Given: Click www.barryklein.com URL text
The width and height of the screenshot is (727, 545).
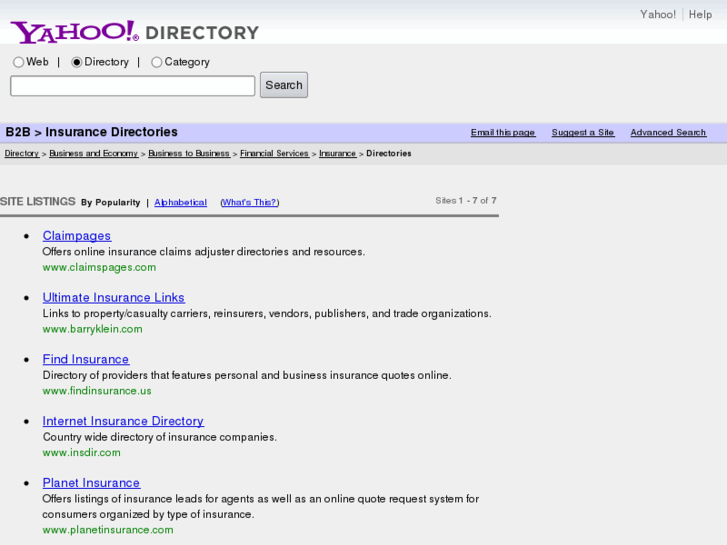Looking at the screenshot, I should [x=92, y=329].
